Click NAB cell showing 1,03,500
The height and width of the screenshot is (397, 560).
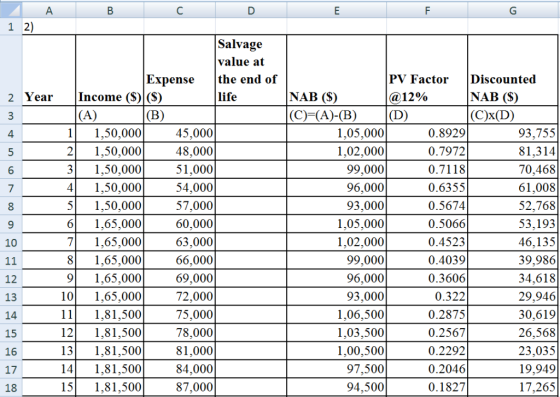(336, 333)
